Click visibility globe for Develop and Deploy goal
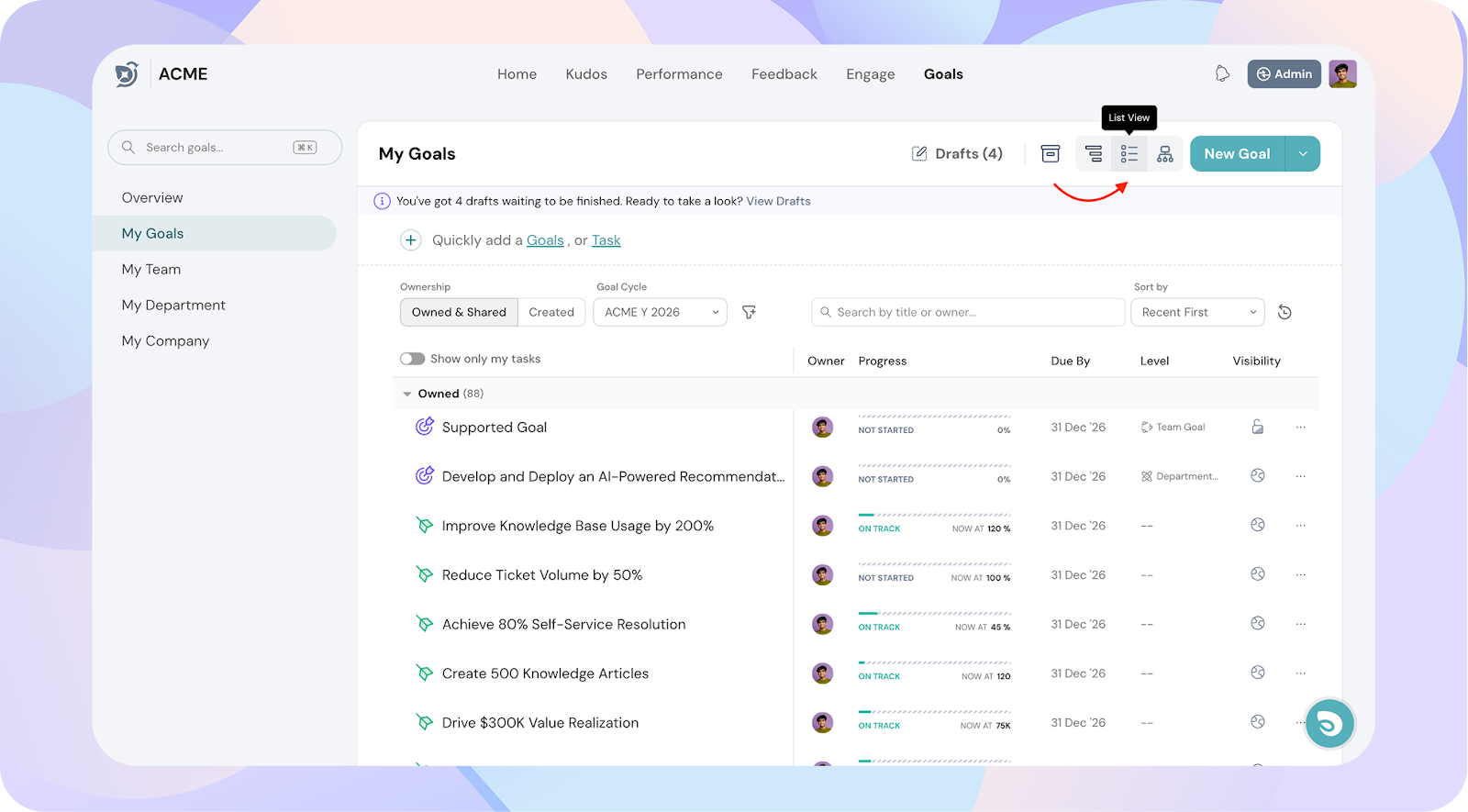The image size is (1468, 812). (1258, 475)
